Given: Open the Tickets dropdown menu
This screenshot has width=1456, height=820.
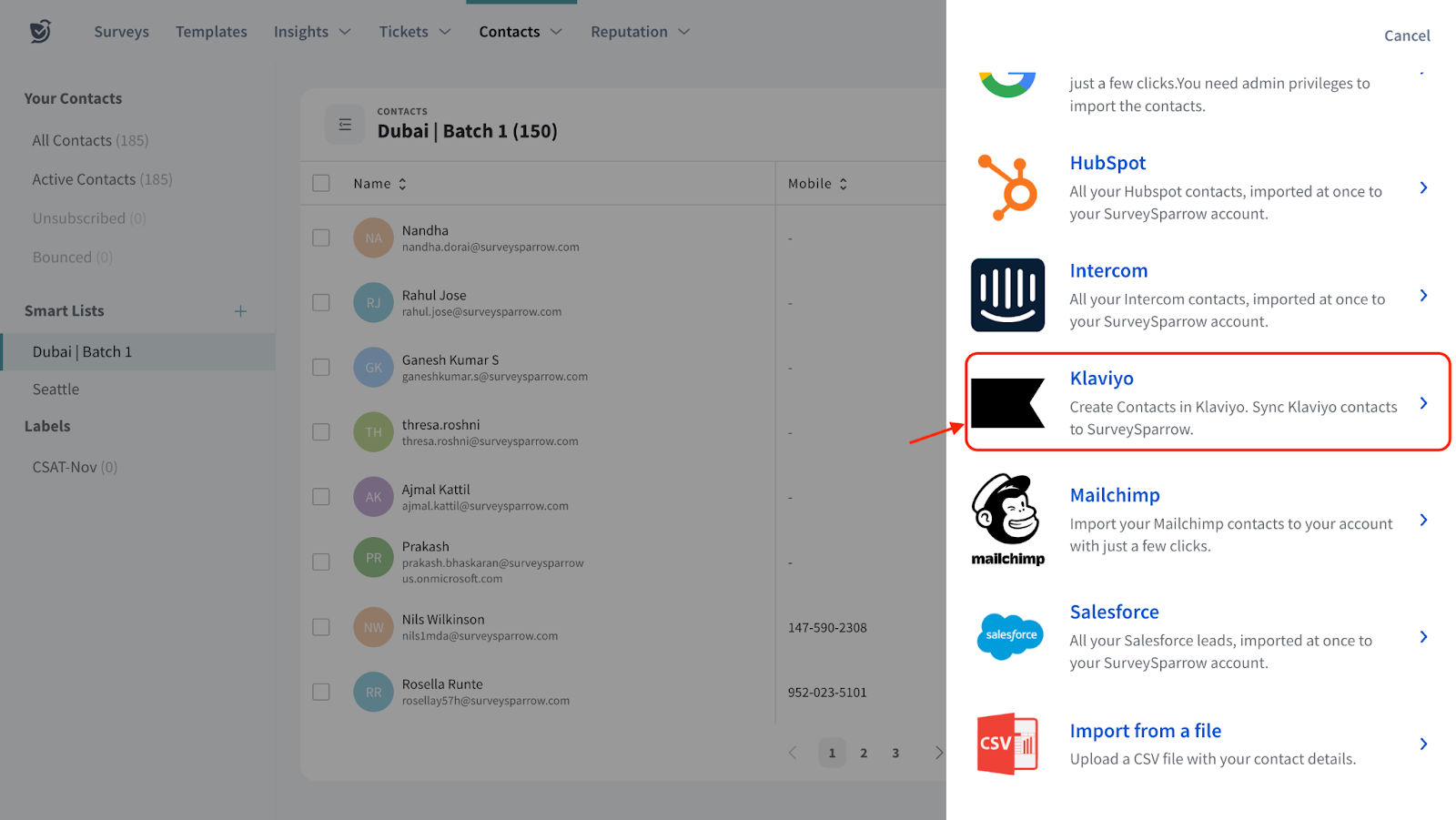Looking at the screenshot, I should coord(414,32).
